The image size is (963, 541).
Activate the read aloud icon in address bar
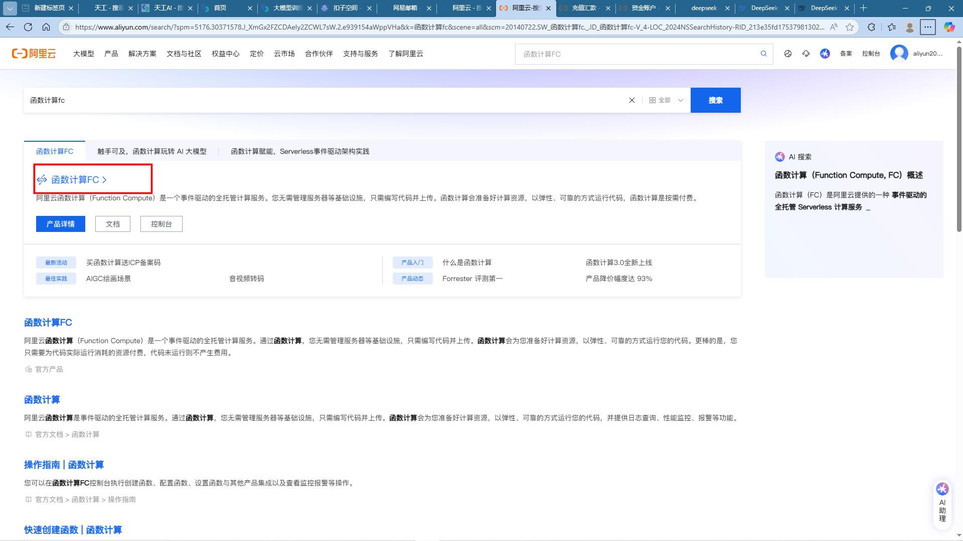pyautogui.click(x=833, y=27)
